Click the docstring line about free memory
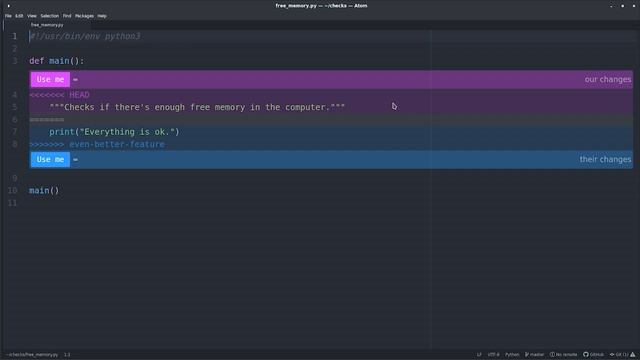Image resolution: width=640 pixels, height=360 pixels. (x=197, y=107)
